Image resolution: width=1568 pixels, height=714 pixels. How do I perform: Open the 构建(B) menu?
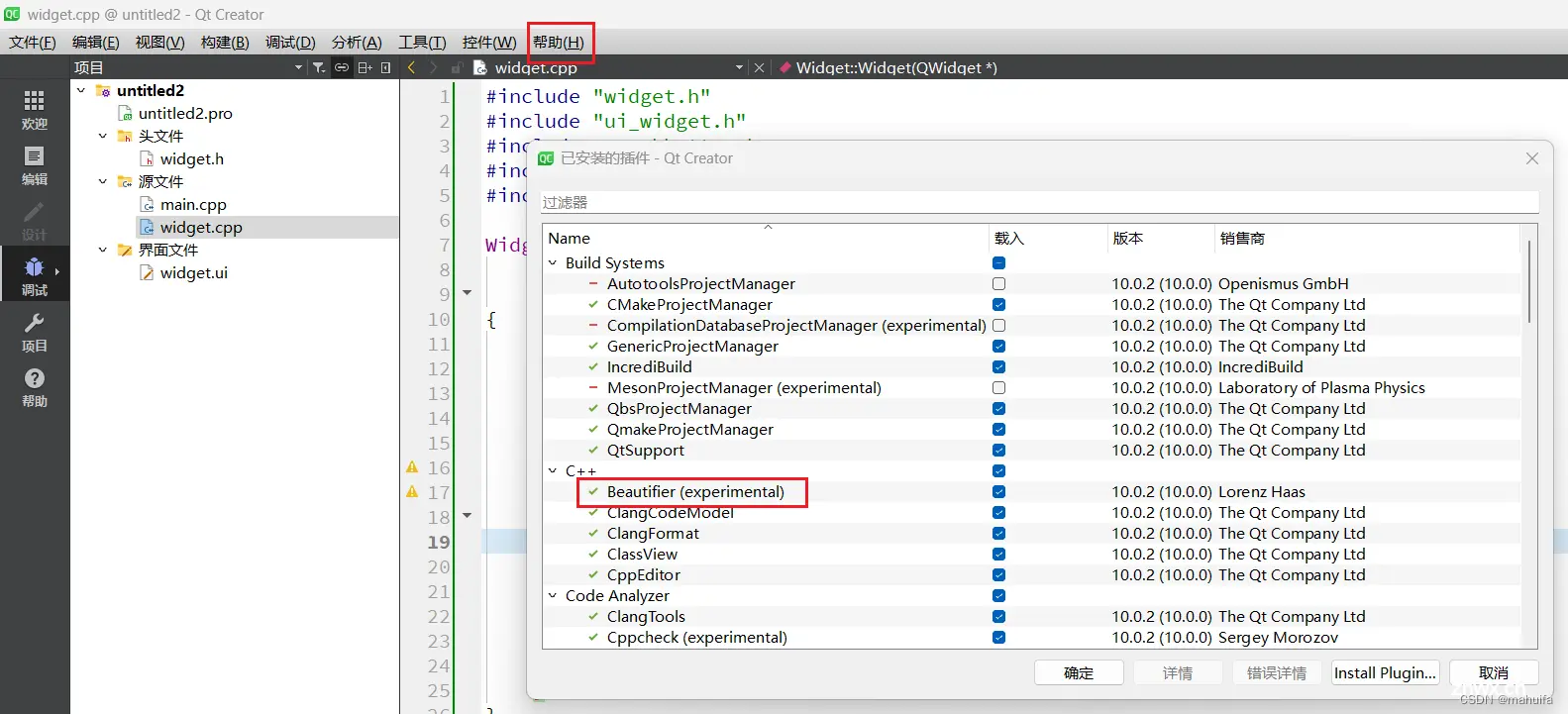point(225,42)
